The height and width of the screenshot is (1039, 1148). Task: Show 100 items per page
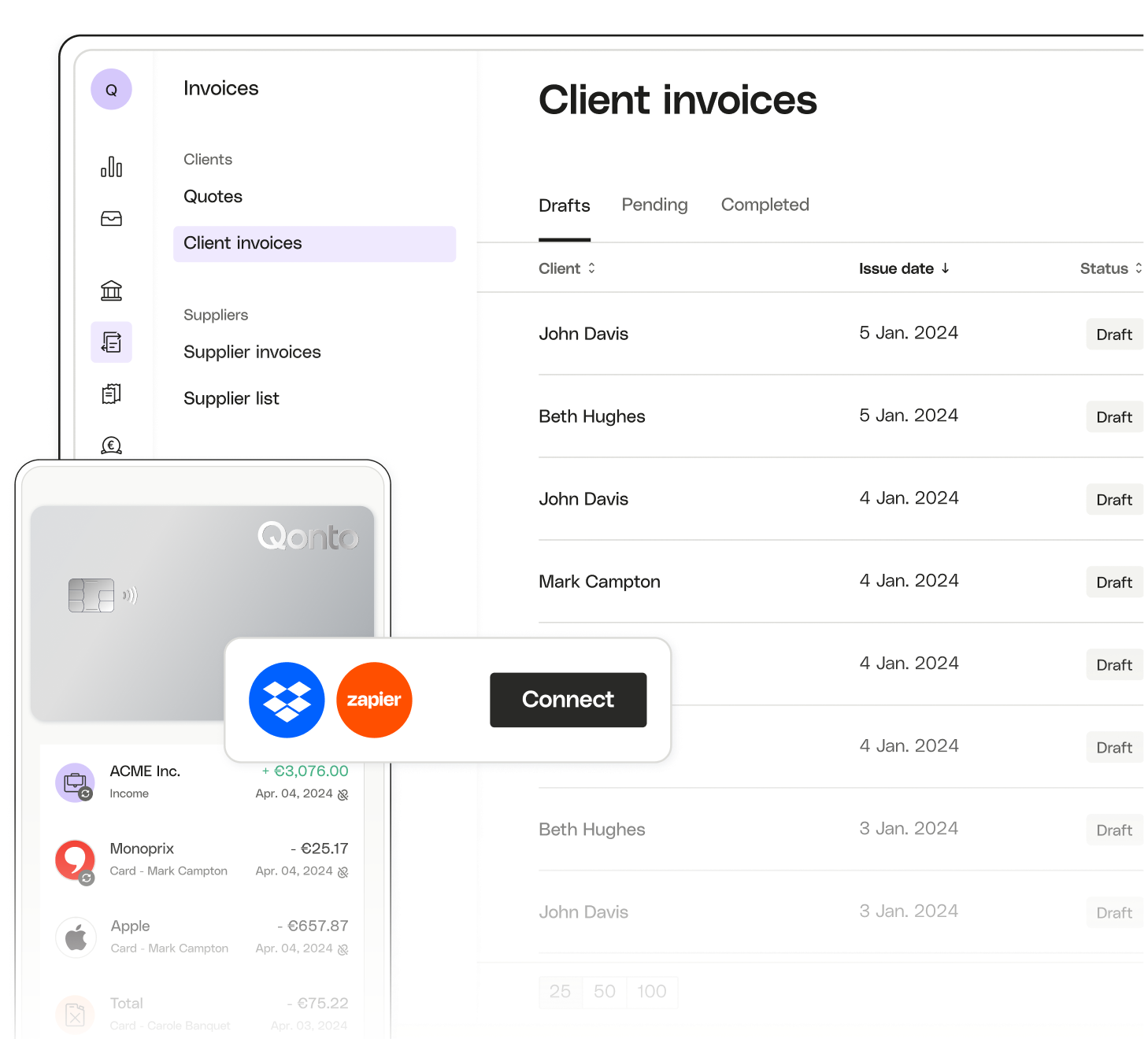652,992
